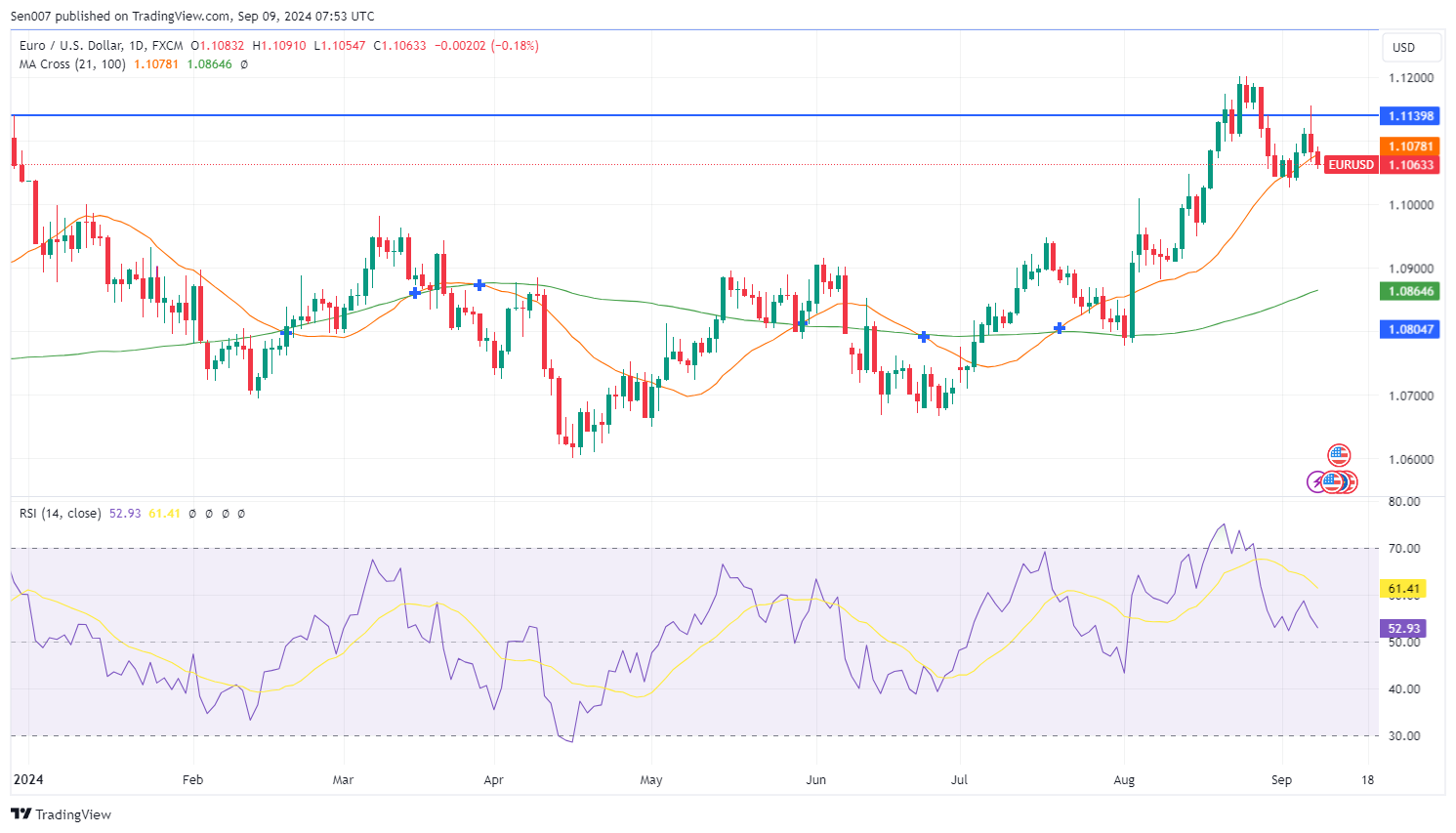Click the 40.00 RSI scale label
Viewport: 1456px width, 833px height.
tap(1404, 689)
